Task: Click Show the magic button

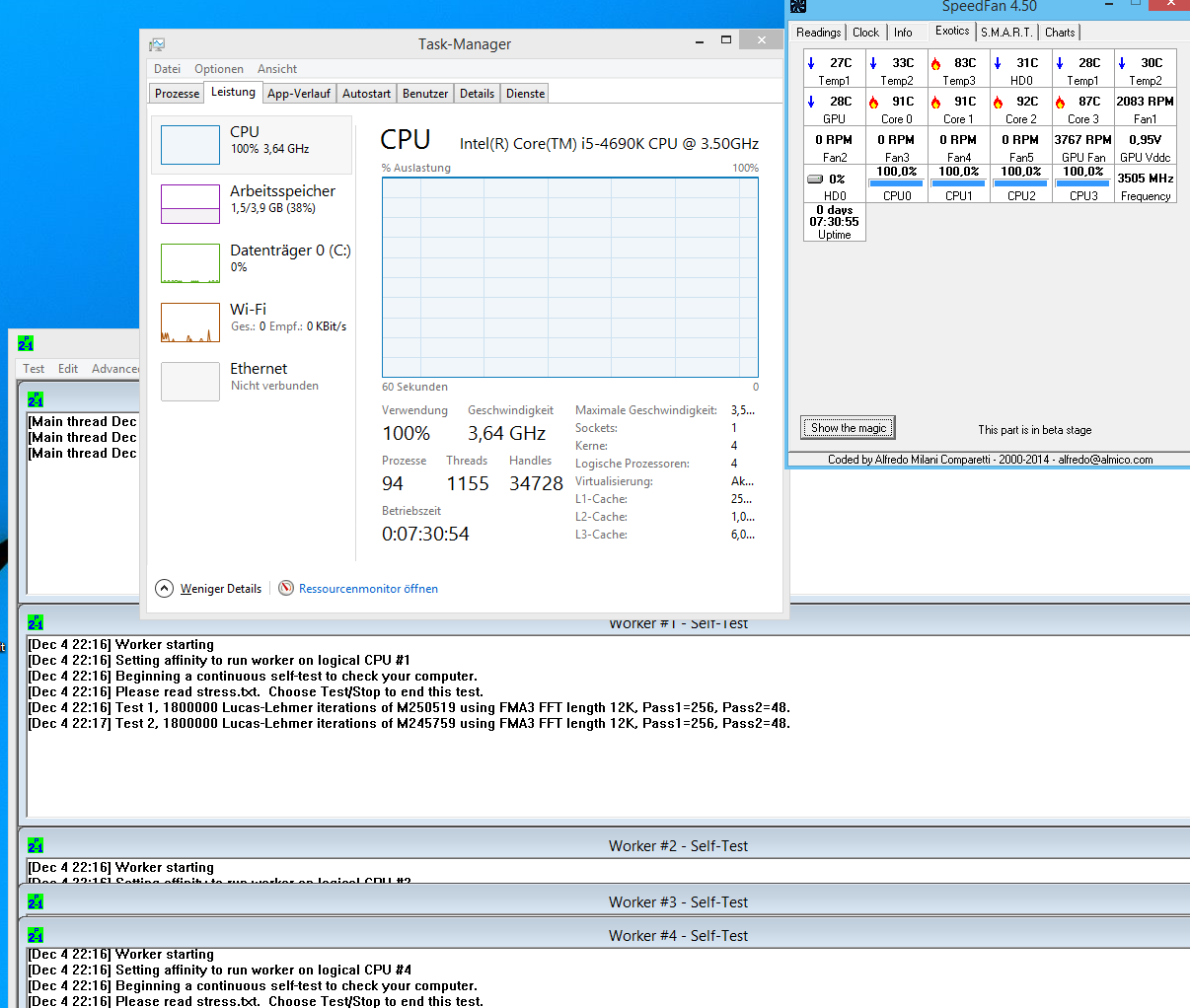Action: click(849, 428)
